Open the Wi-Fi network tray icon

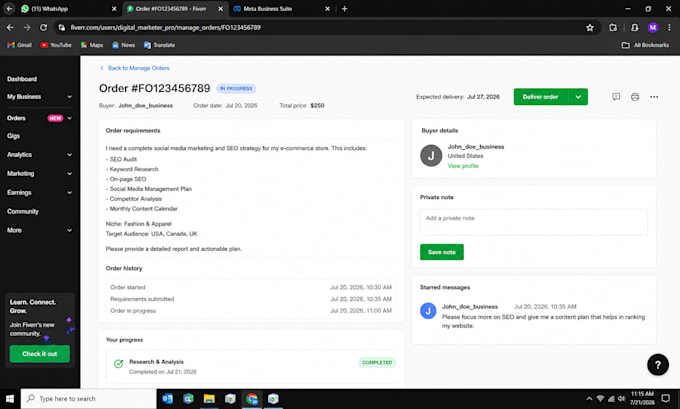point(600,399)
